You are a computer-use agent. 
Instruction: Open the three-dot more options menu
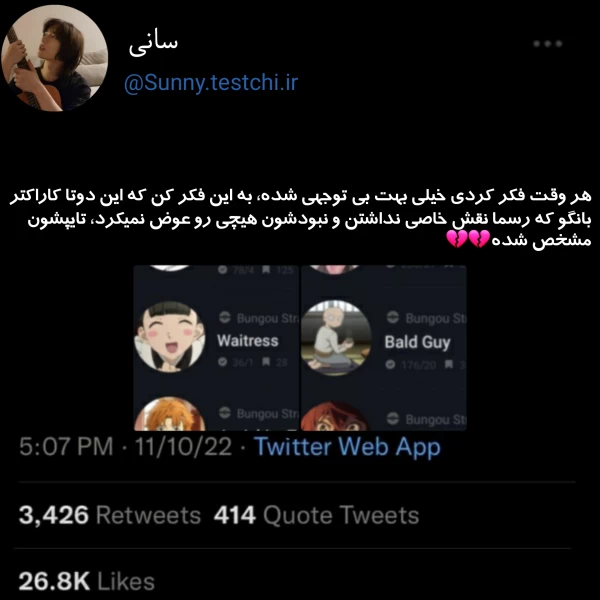548,43
